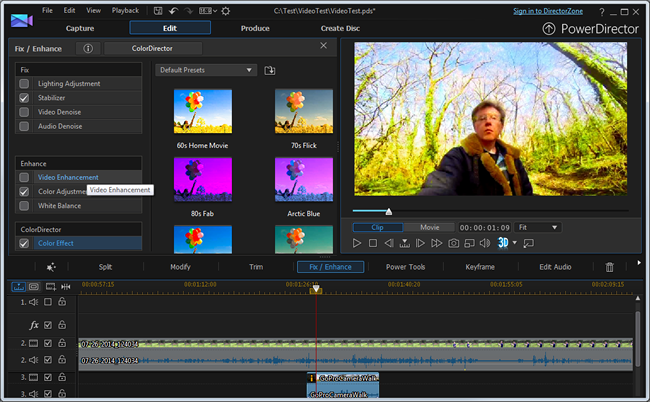Image resolution: width=650 pixels, height=402 pixels.
Task: Redo the last undone action
Action: [x=189, y=11]
